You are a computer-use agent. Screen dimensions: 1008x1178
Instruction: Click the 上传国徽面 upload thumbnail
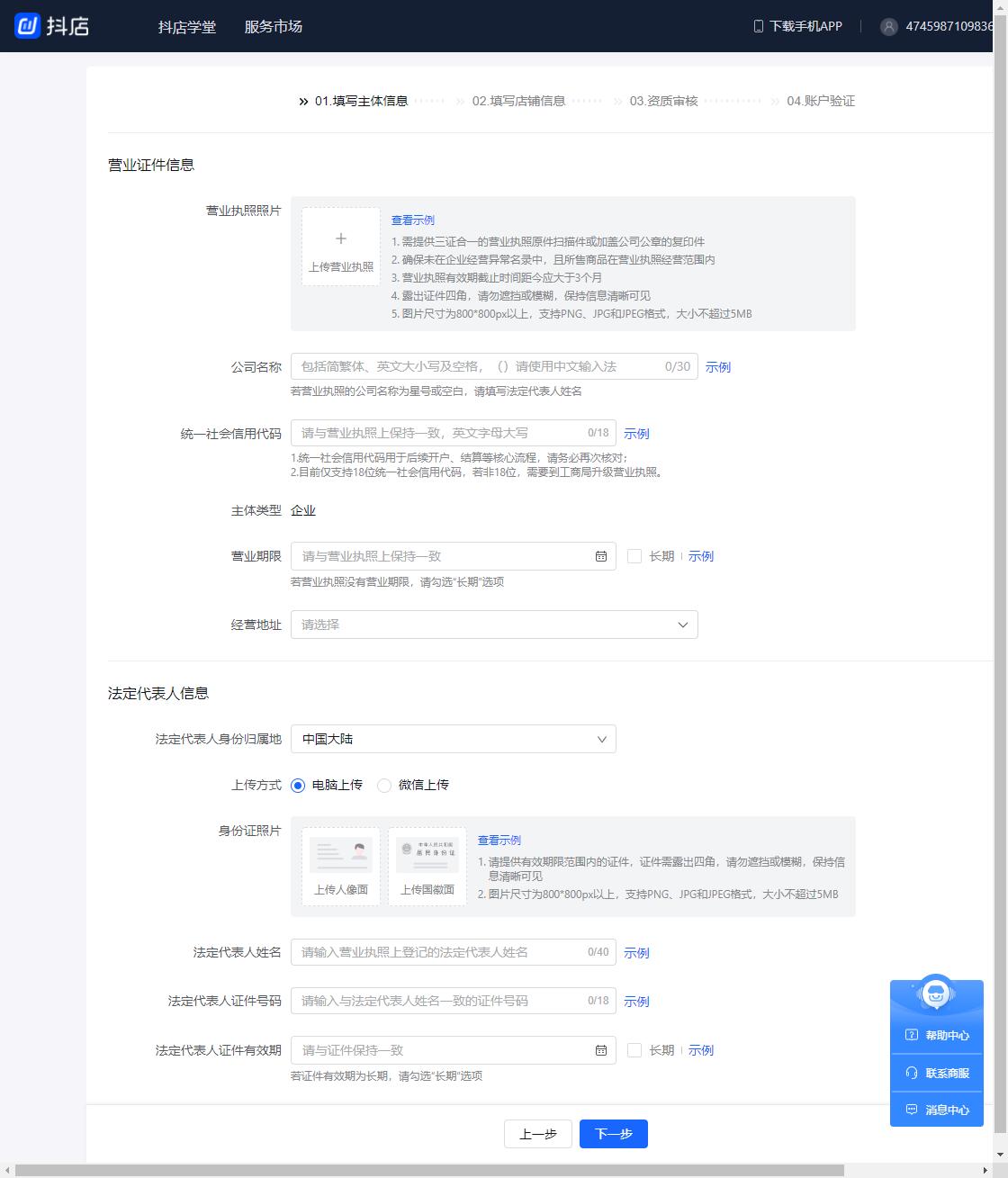(x=427, y=853)
